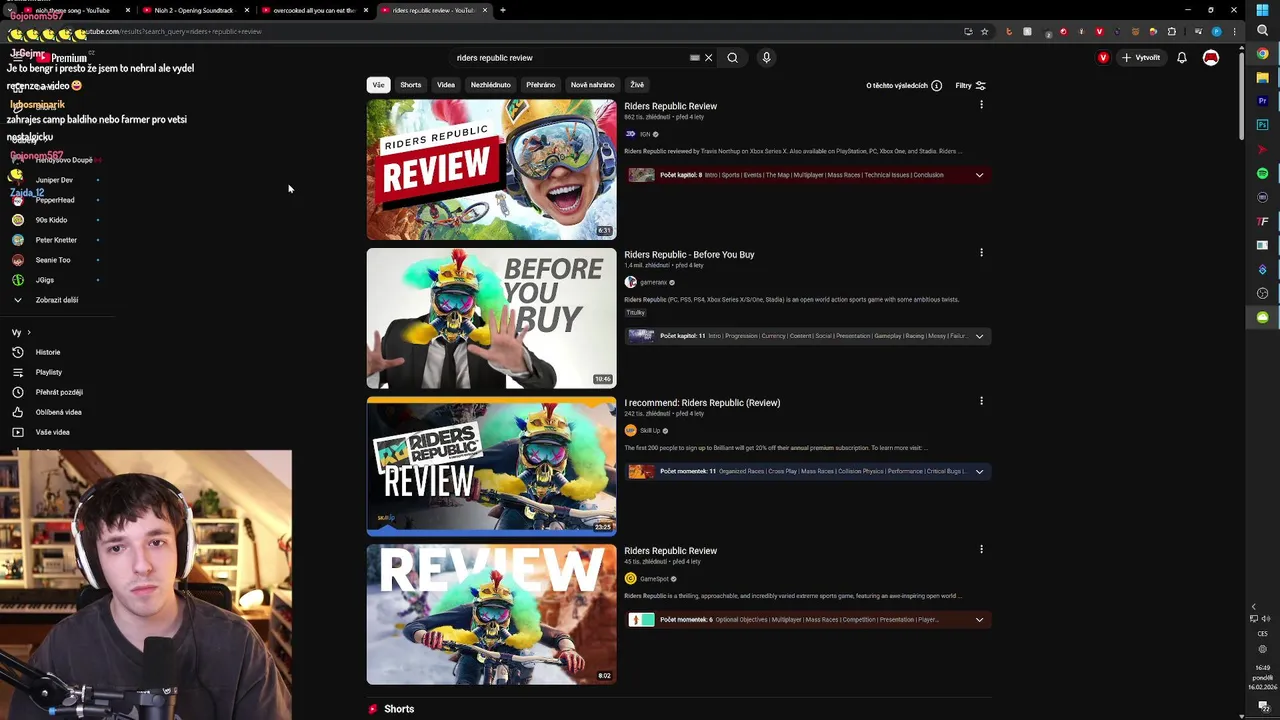Open 'I recommend: Riders Republic (Review)' title
This screenshot has width=1280, height=720.
(x=702, y=403)
